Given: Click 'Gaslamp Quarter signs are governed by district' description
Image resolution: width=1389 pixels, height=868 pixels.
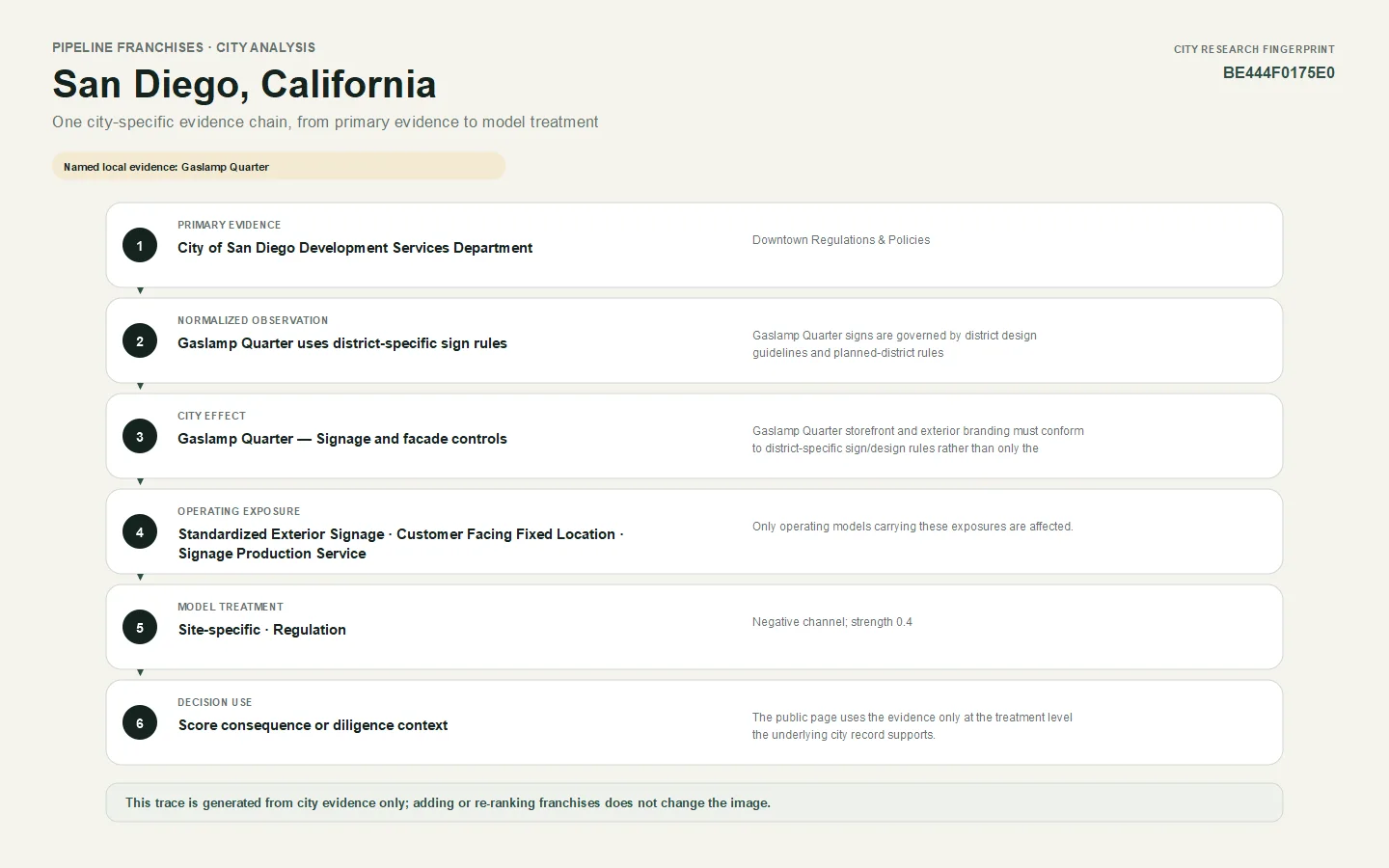Looking at the screenshot, I should click(894, 344).
